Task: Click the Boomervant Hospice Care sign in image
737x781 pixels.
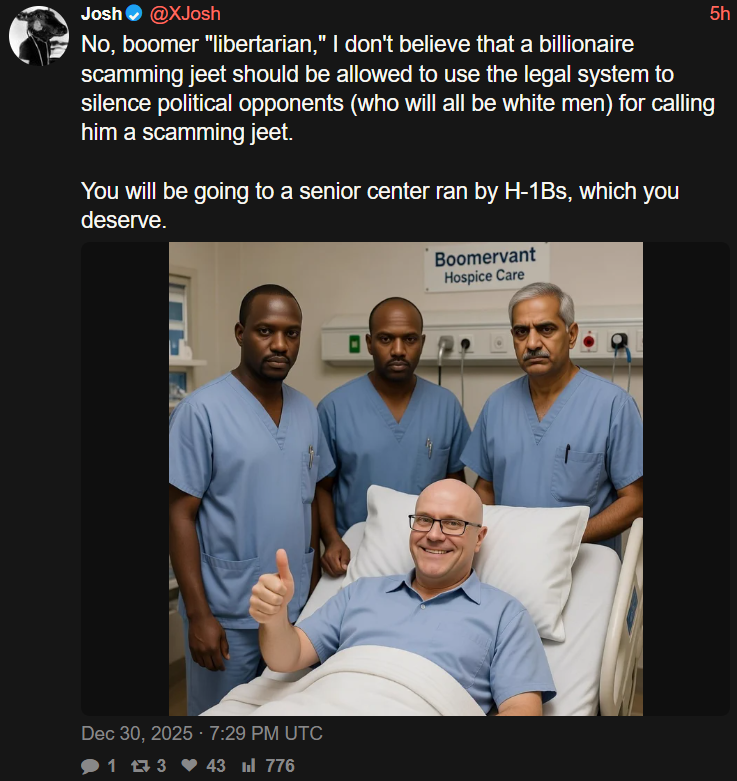Action: pos(486,266)
